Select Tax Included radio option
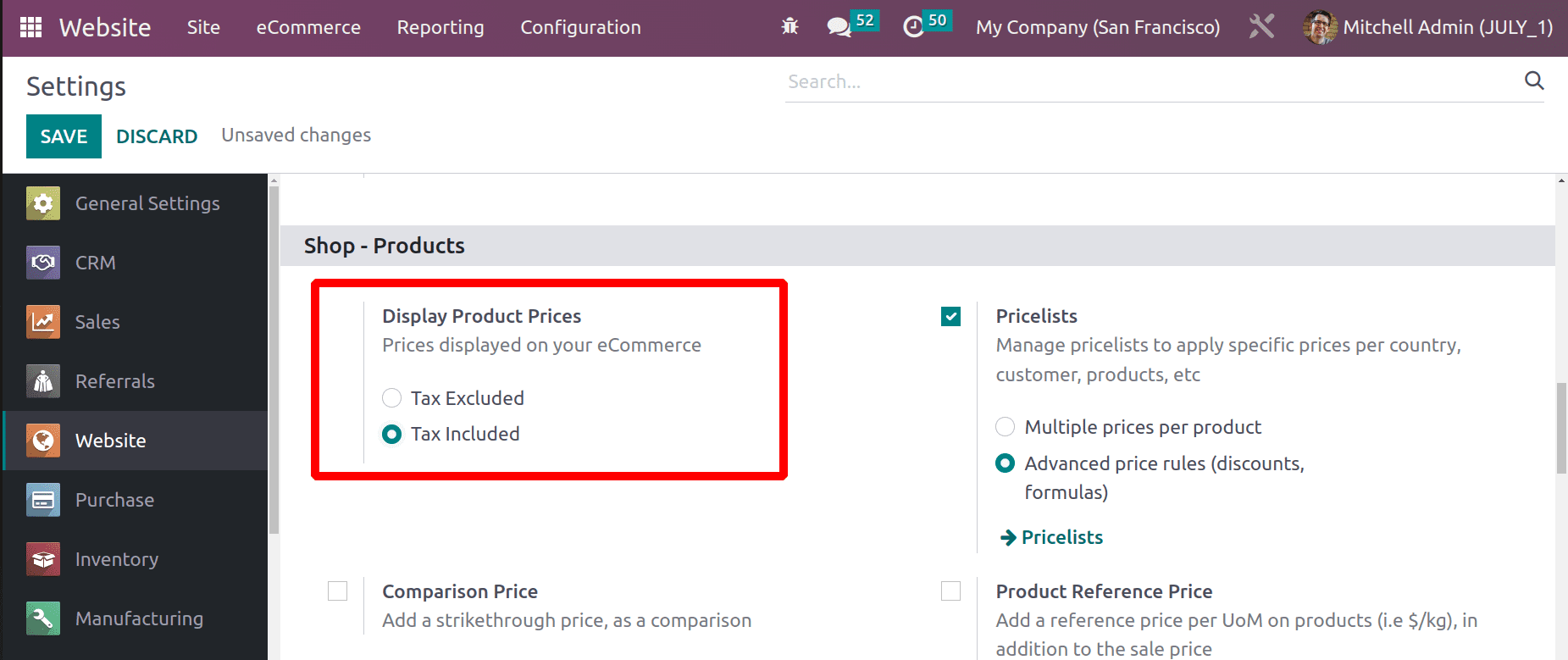Screen dimensions: 1568x660 tap(391, 434)
